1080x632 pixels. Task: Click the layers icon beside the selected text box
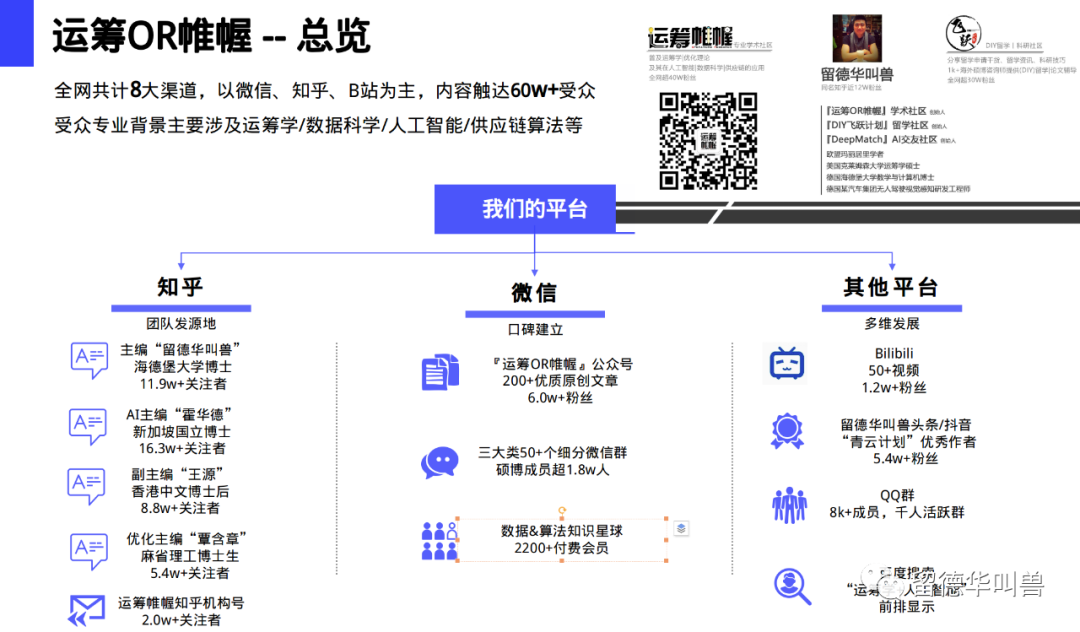[681, 529]
